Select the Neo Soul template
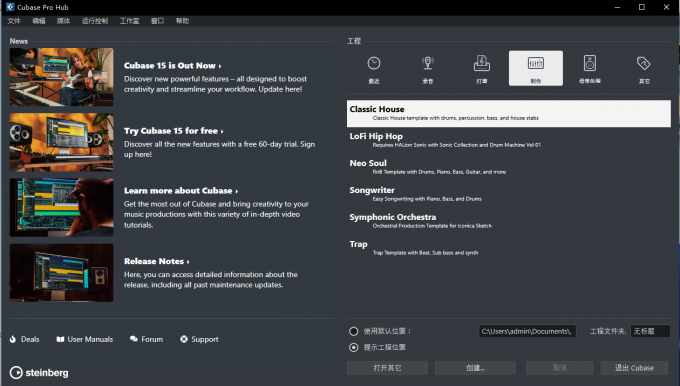Viewport: 680px width, 386px height. [x=509, y=167]
